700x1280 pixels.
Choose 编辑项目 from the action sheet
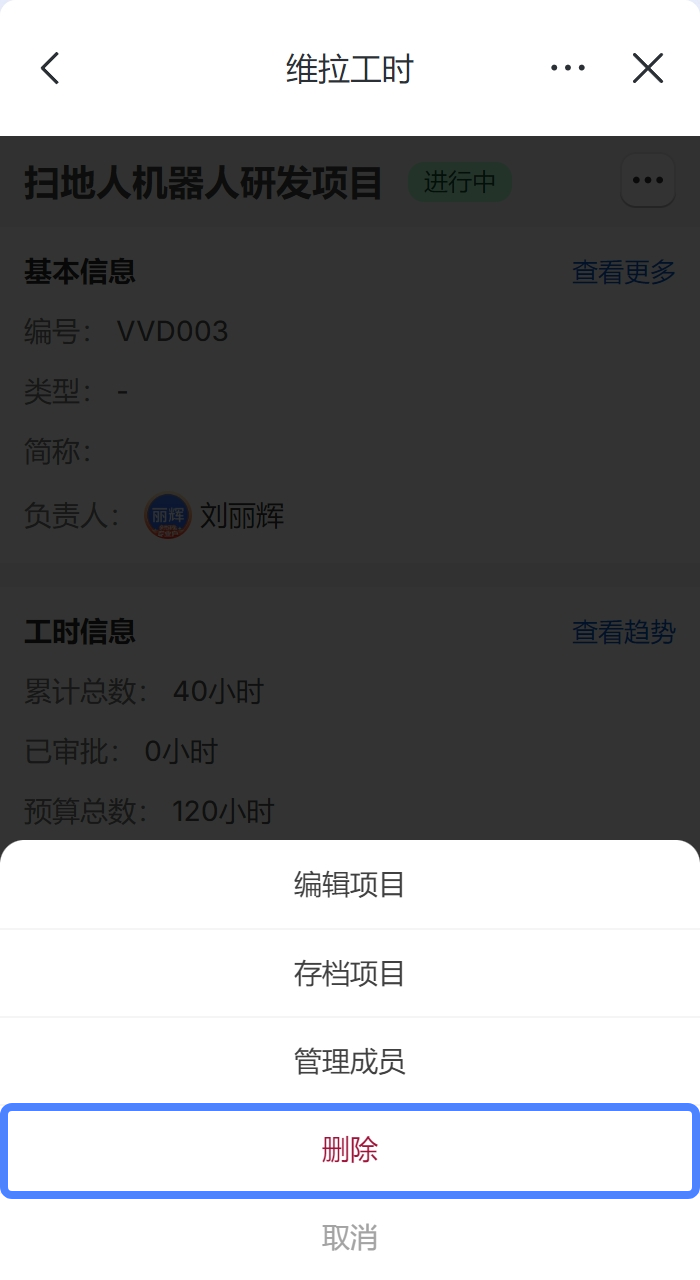(350, 885)
